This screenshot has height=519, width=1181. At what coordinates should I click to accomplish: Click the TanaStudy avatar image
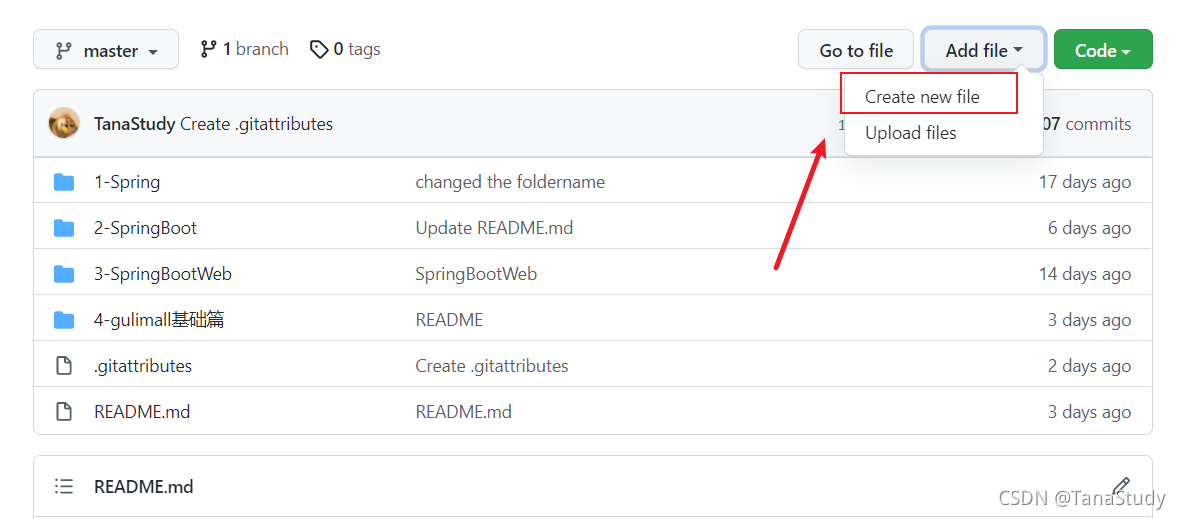click(x=64, y=123)
